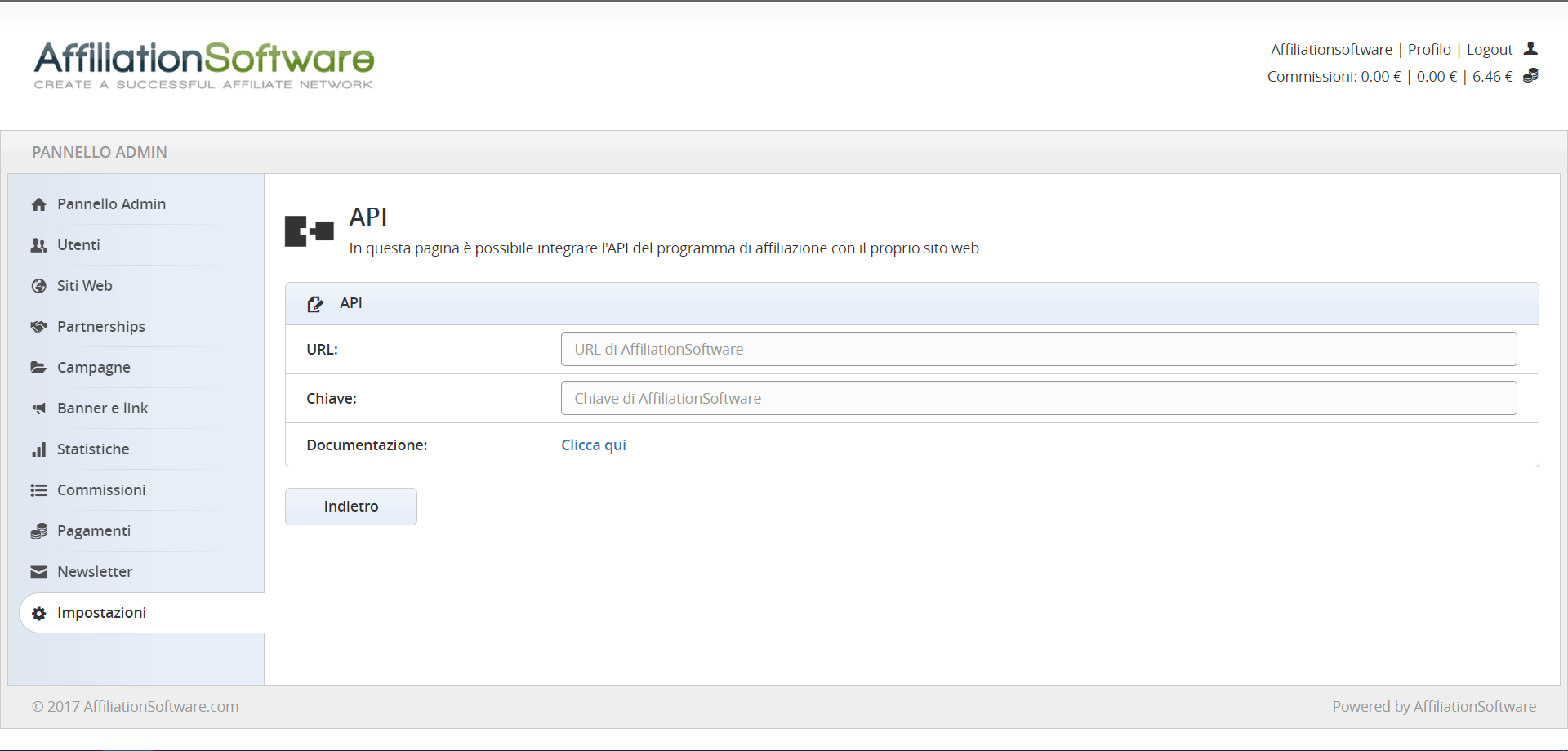The image size is (1568, 751).
Task: Open the Partnerships menu item
Action: pos(101,327)
